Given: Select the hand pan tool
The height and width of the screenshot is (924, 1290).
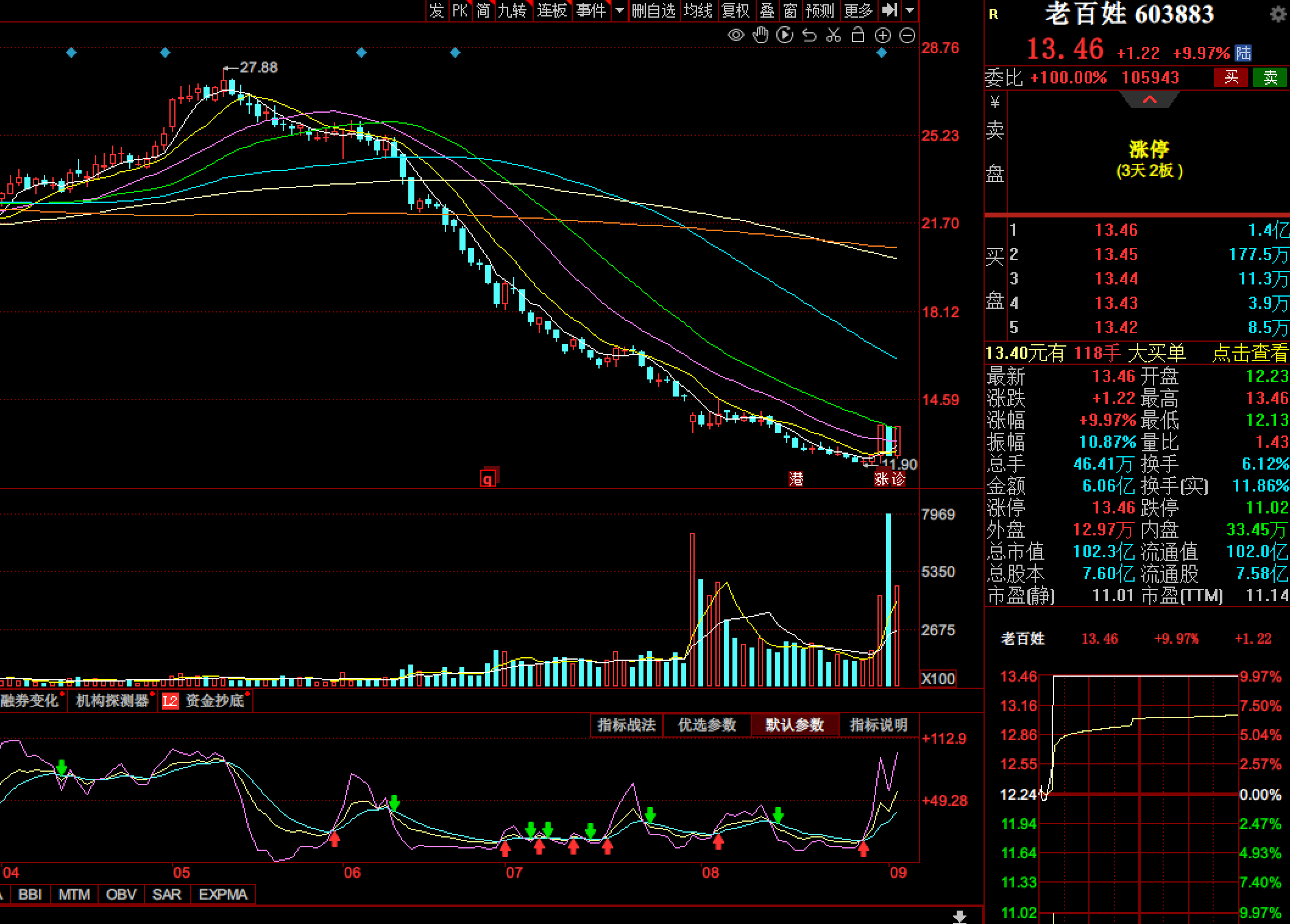Looking at the screenshot, I should [760, 35].
